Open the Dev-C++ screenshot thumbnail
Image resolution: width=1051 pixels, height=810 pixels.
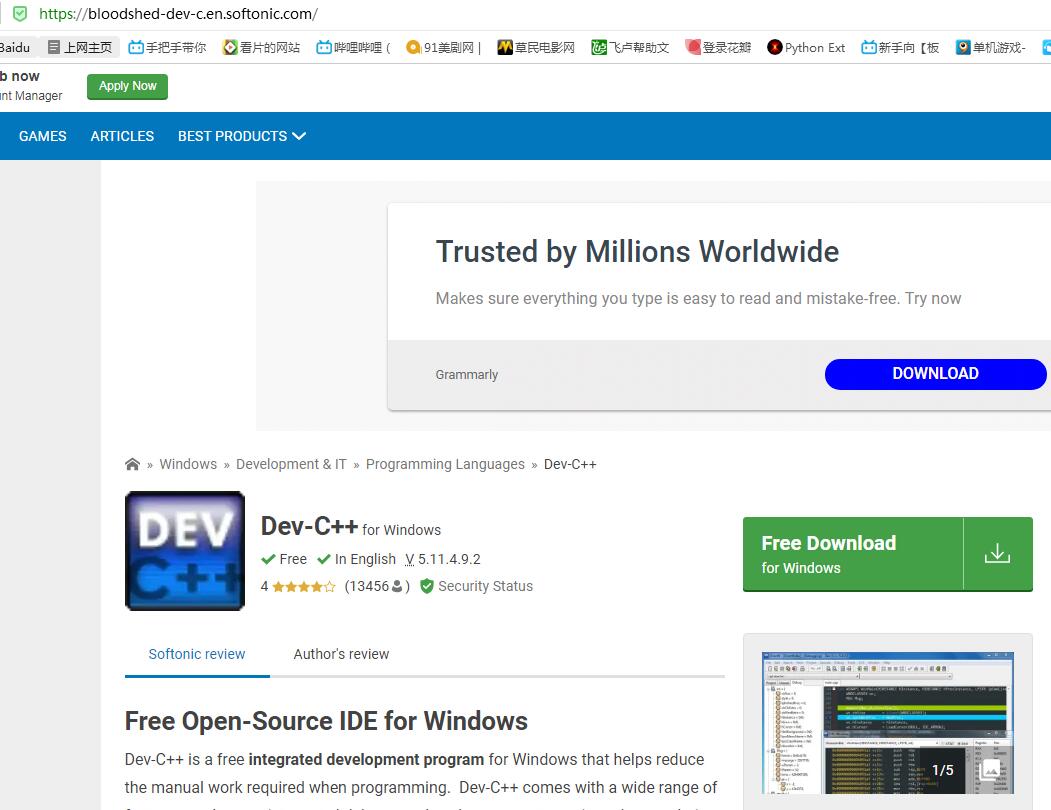(x=887, y=722)
